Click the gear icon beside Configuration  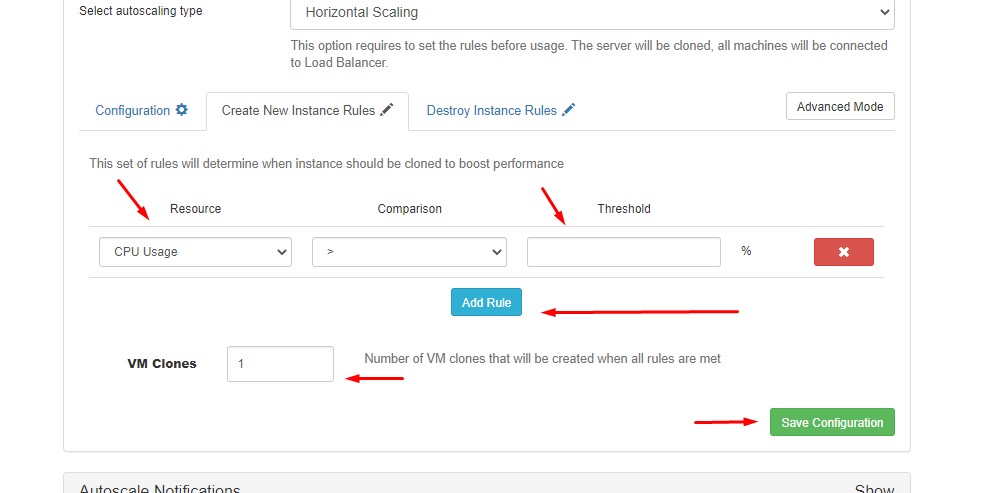coord(182,110)
